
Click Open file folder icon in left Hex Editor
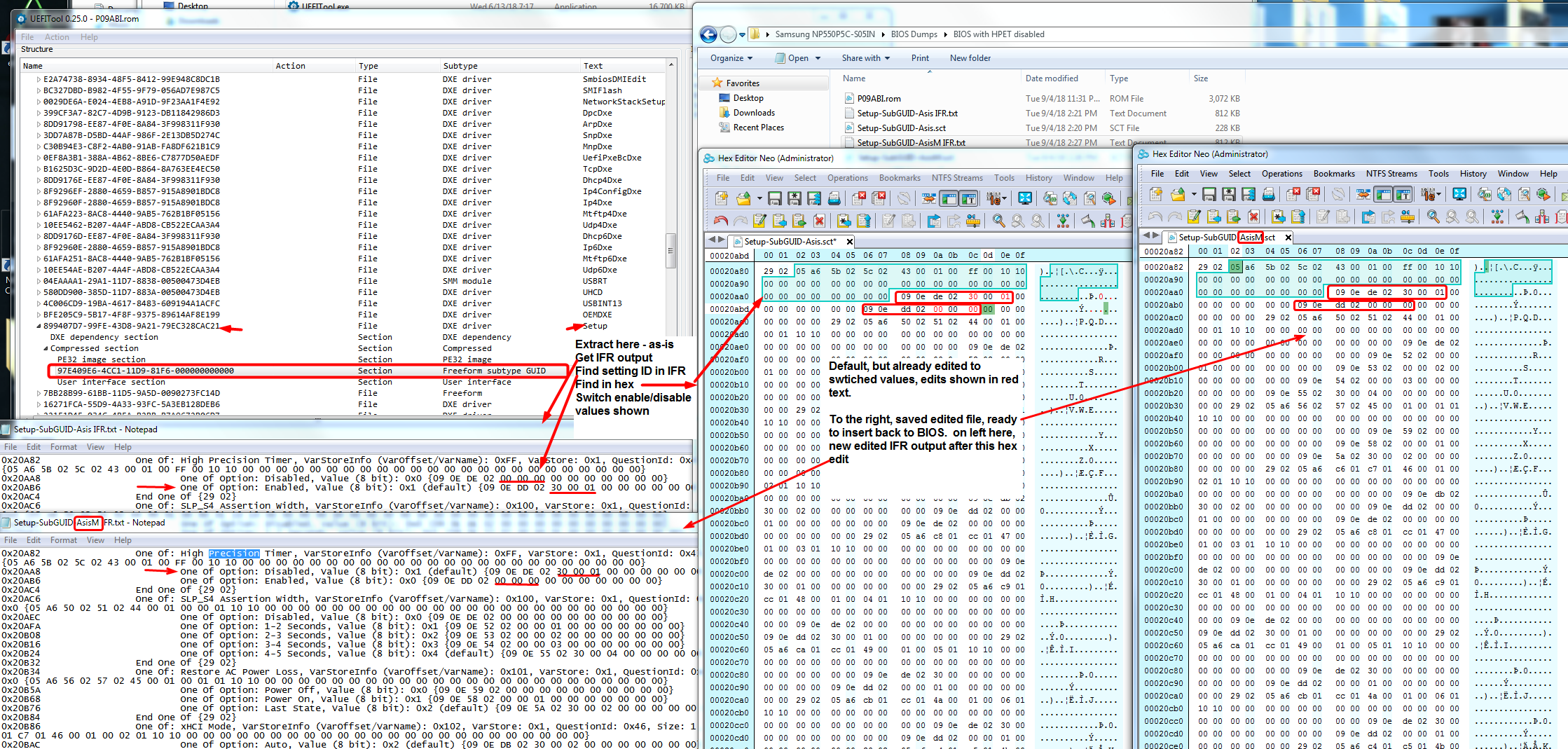(x=743, y=198)
